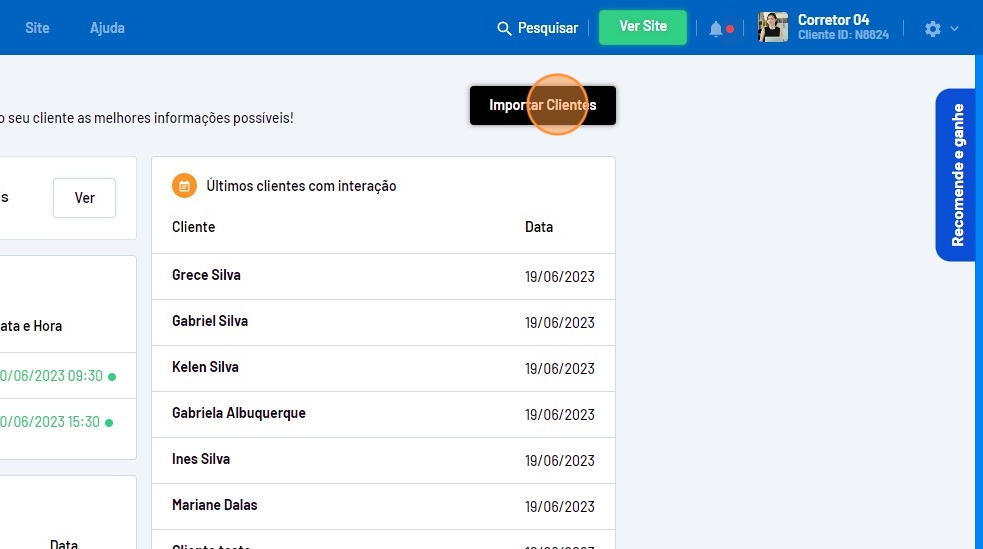Viewport: 983px width, 549px height.
Task: Open client Ines Silva
Action: pos(201,459)
